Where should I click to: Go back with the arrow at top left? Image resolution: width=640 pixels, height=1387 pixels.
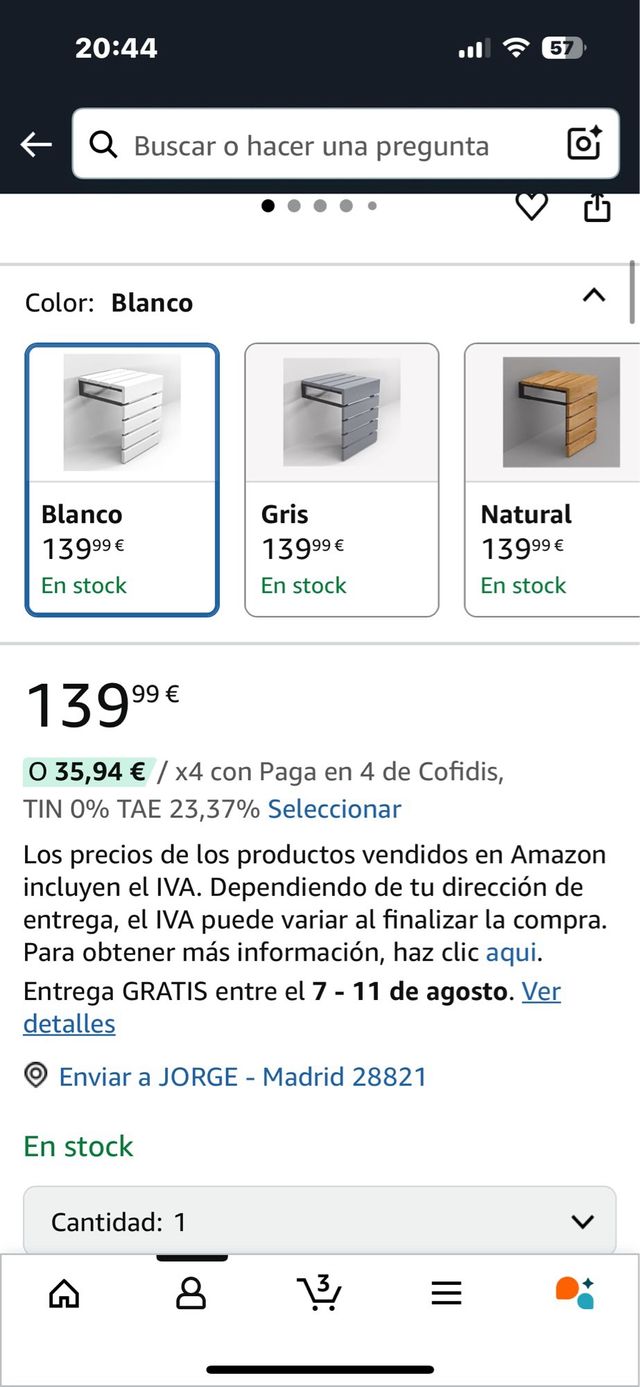point(36,144)
